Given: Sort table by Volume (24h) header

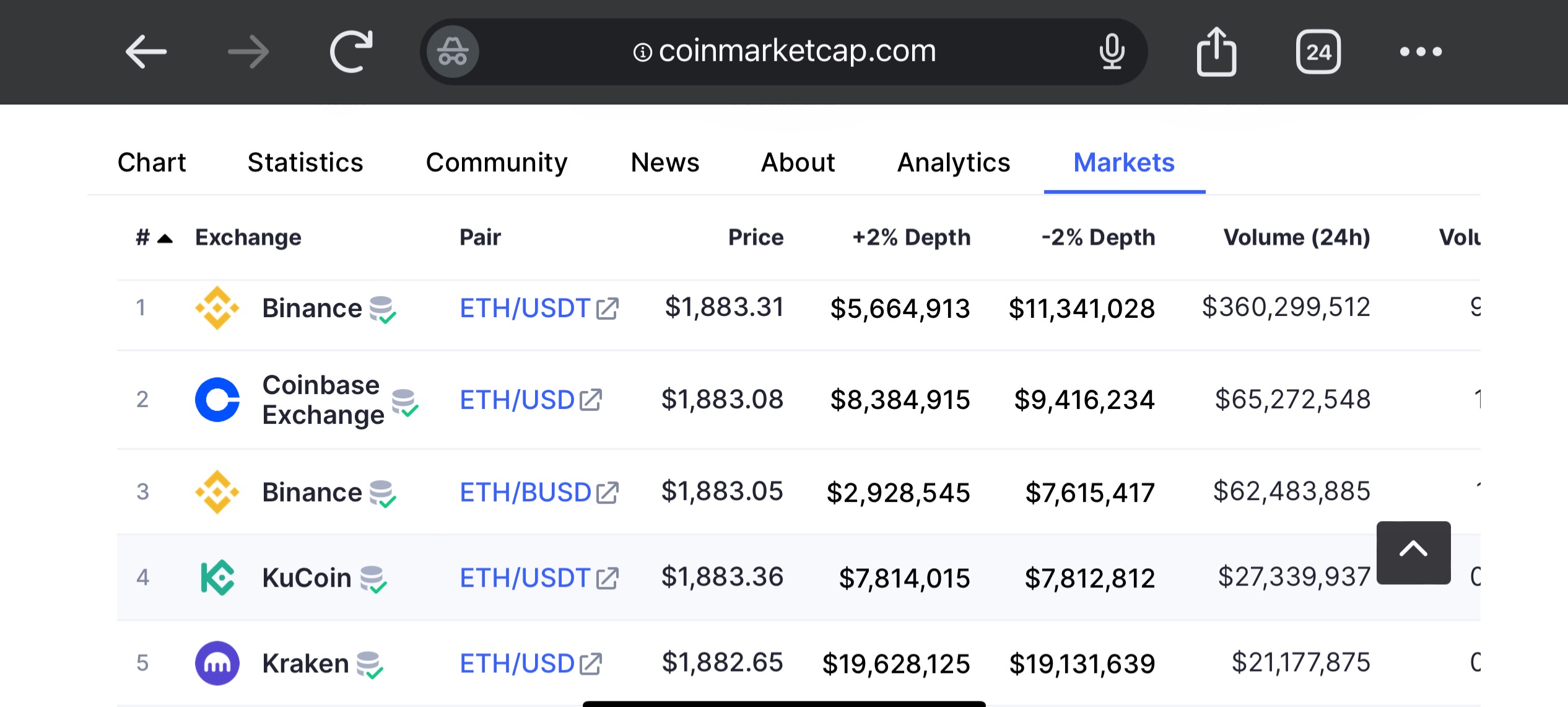Looking at the screenshot, I should click(1296, 238).
